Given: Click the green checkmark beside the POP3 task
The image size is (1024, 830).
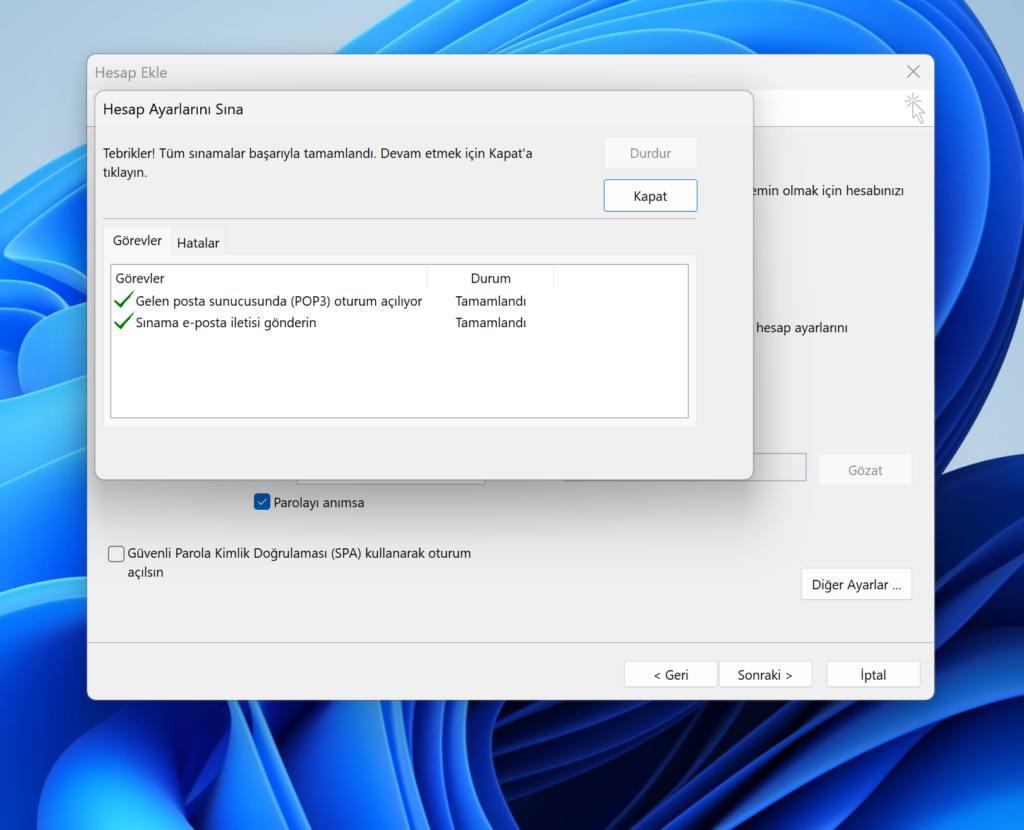Looking at the screenshot, I should (x=124, y=300).
